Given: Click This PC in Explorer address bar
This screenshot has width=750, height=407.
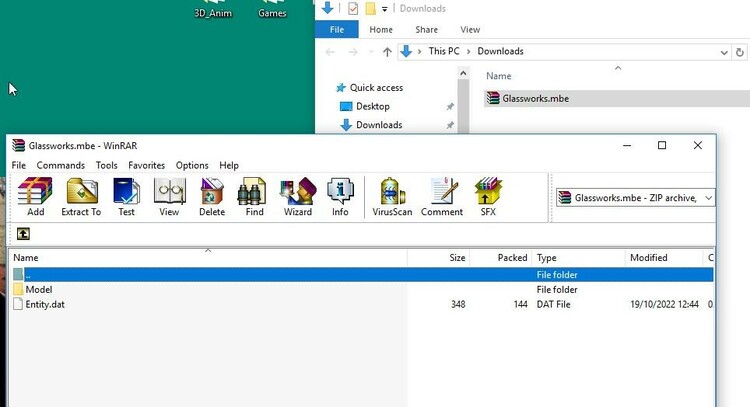Looking at the screenshot, I should pyautogui.click(x=444, y=51).
